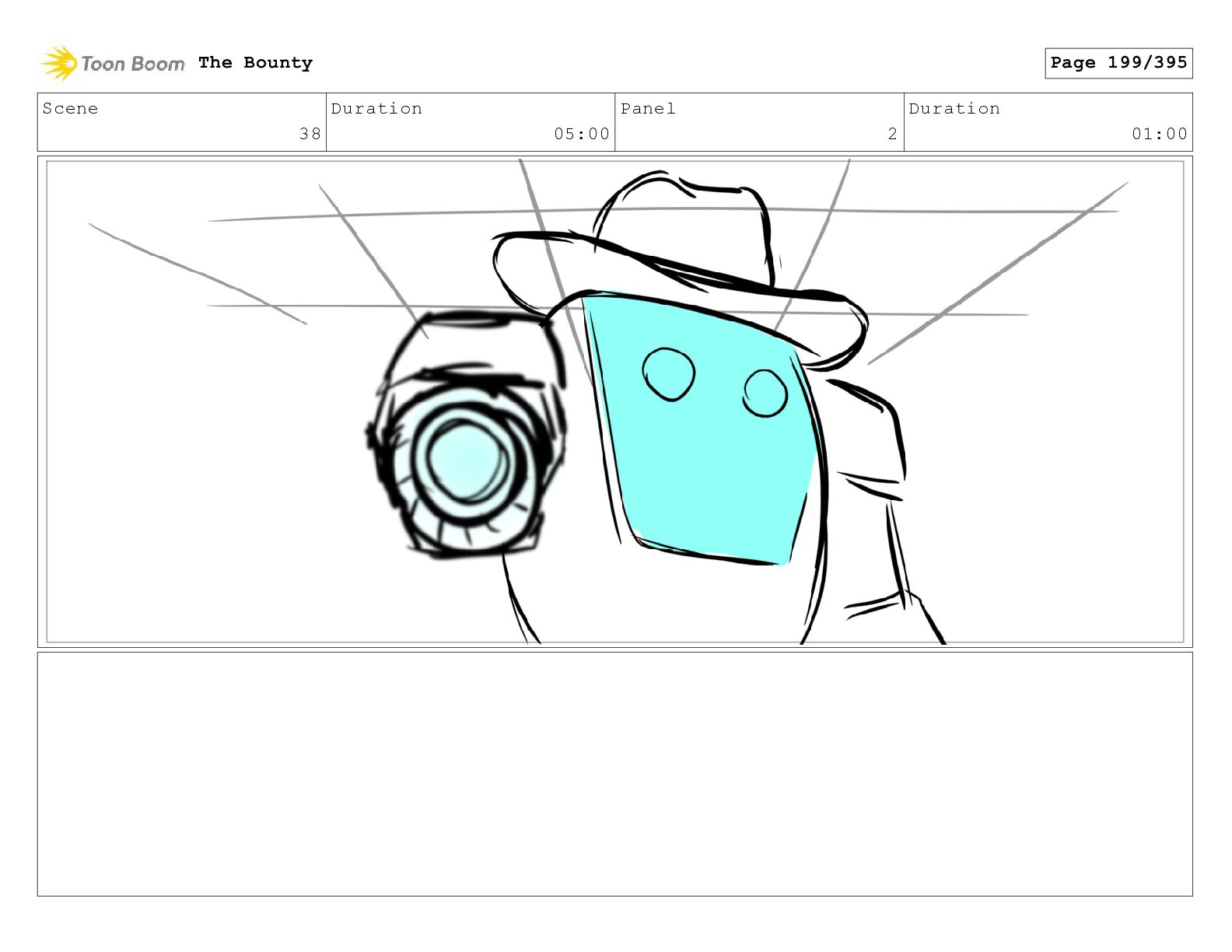This screenshot has width=1232, height=952.
Task: Select scene number "38"
Action: pos(310,134)
